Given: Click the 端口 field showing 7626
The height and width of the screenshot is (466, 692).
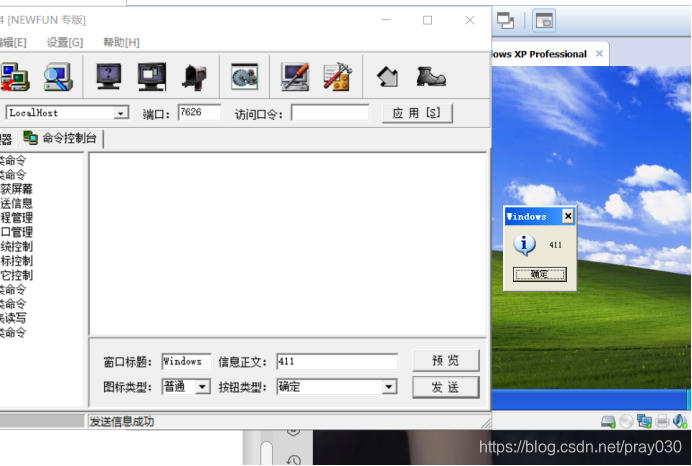Looking at the screenshot, I should [199, 113].
